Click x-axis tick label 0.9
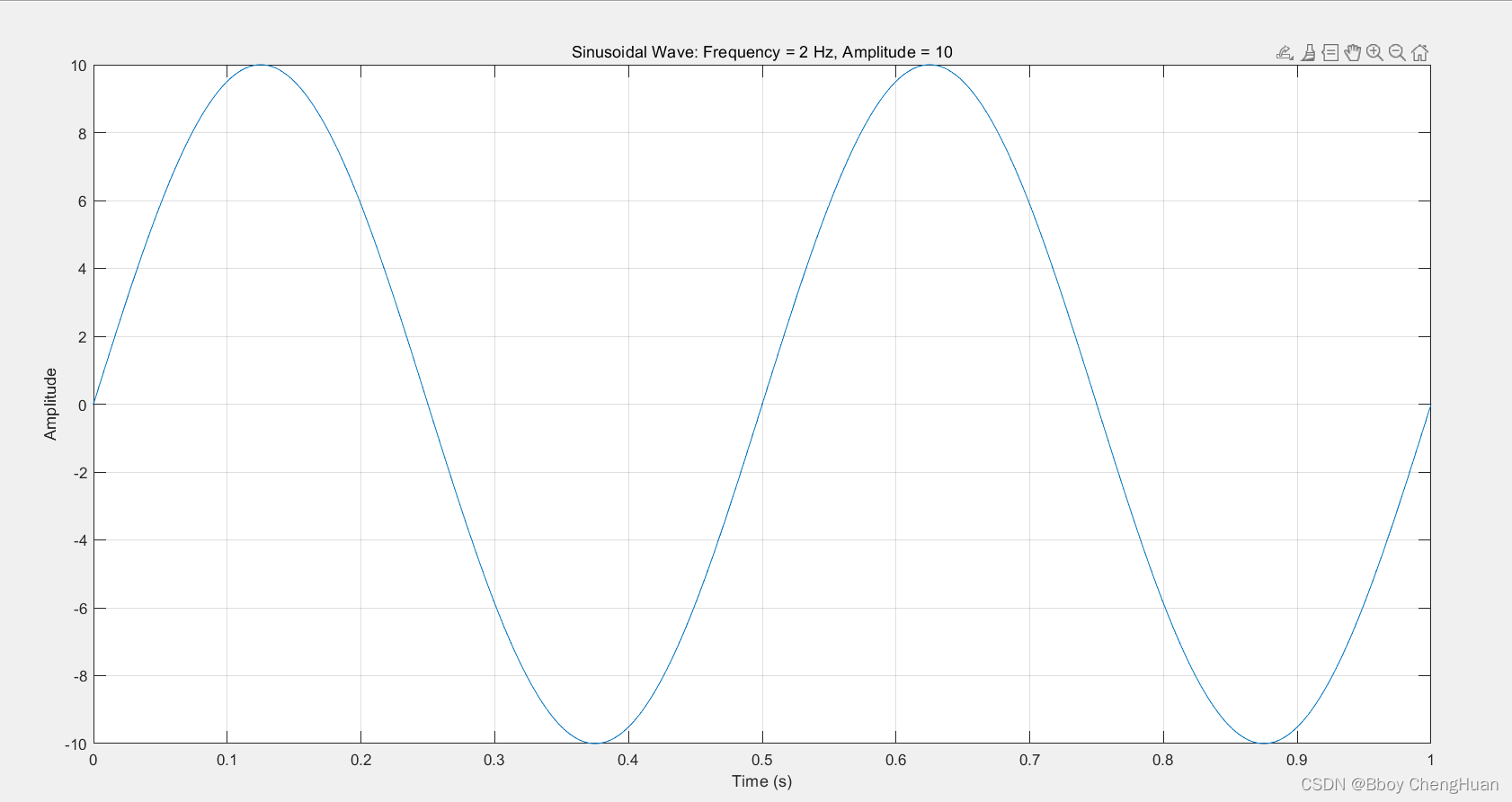Screen dimensions: 1512x802 coord(1296,760)
